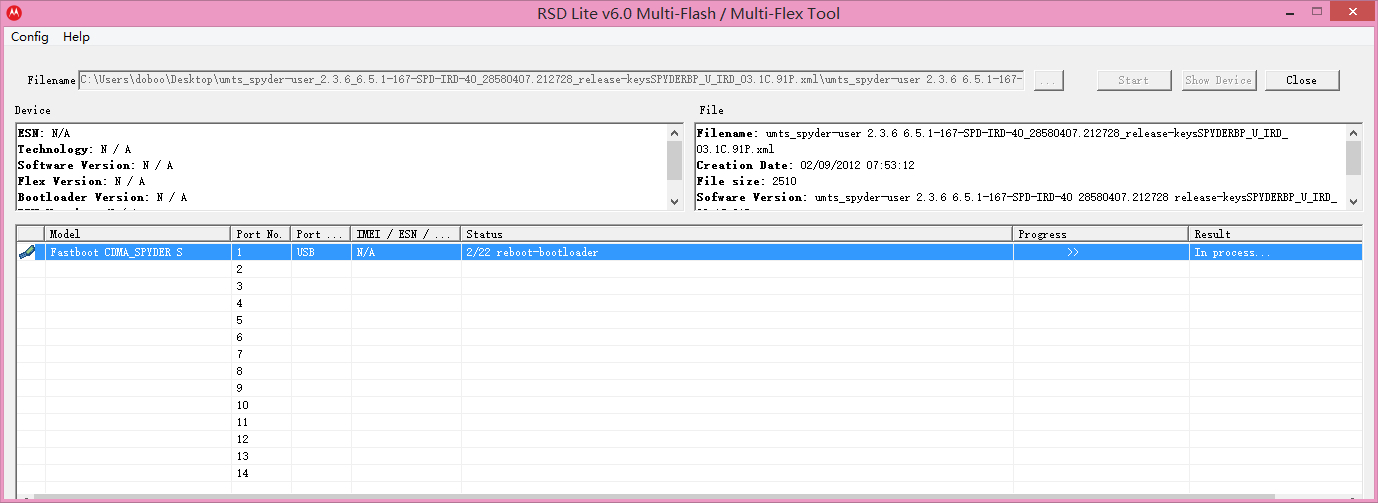
Task: Select port number 10 row
Action: 690,405
